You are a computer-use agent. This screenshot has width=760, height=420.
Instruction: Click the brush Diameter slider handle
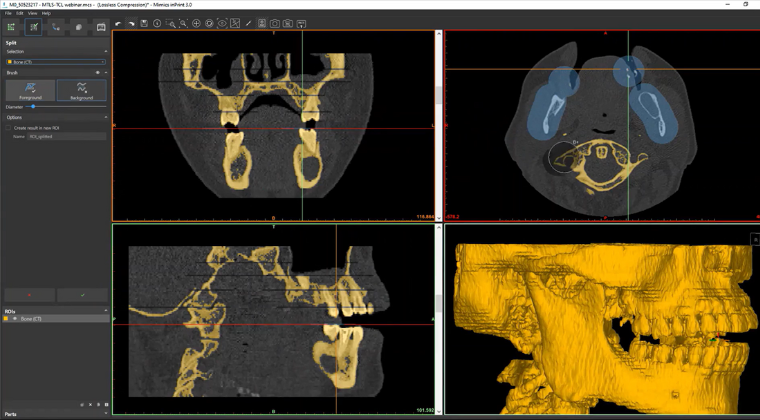33,107
